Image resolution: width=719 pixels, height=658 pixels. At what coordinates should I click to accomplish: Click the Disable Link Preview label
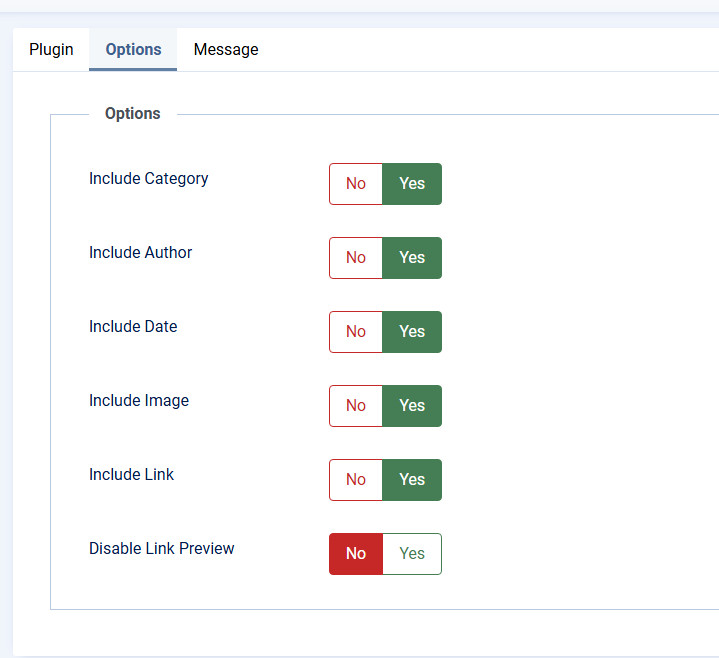tap(162, 549)
